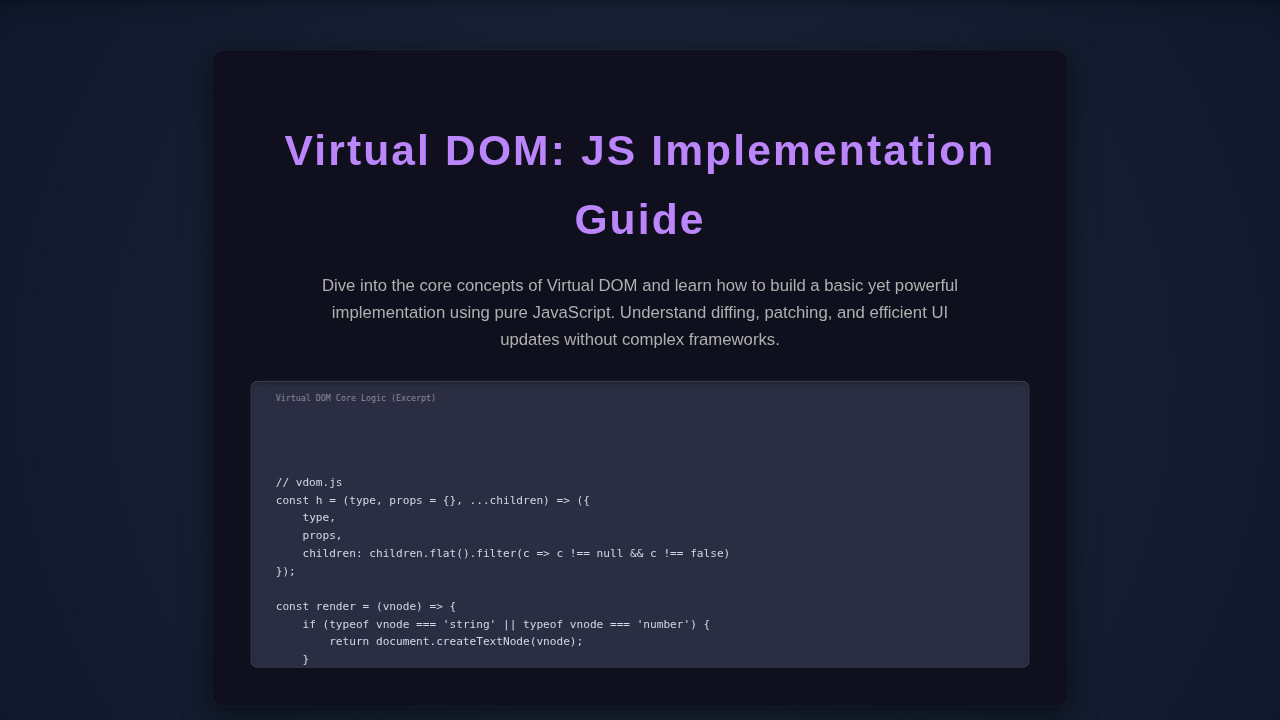Click the closing '});' line of h function
Image resolution: width=1280 pixels, height=720 pixels.
click(x=285, y=571)
